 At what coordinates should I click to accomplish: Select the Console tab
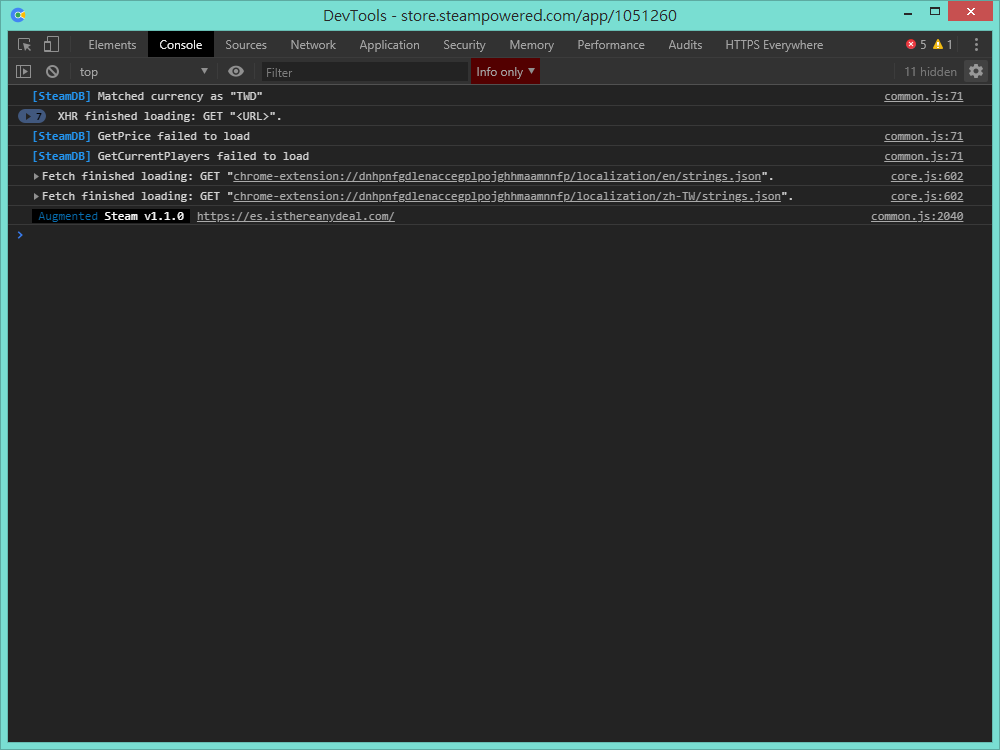[180, 45]
